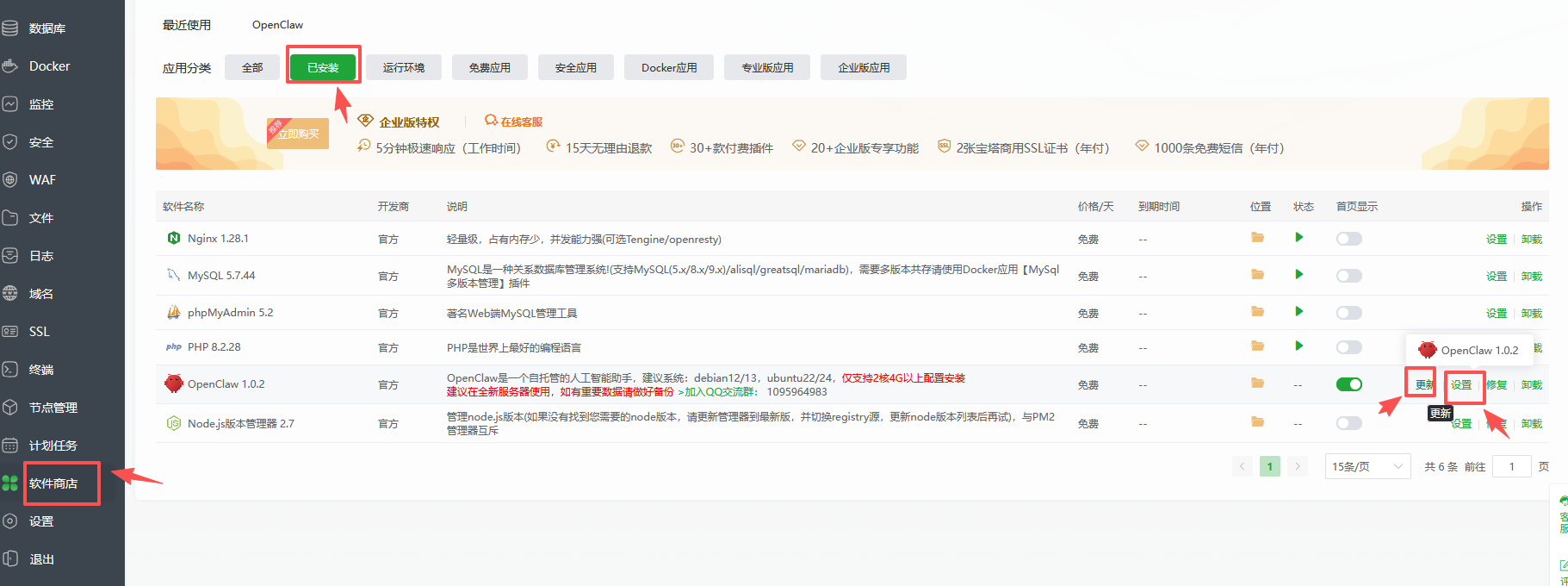
Task: Click 退出 in the sidebar
Action: coord(40,559)
